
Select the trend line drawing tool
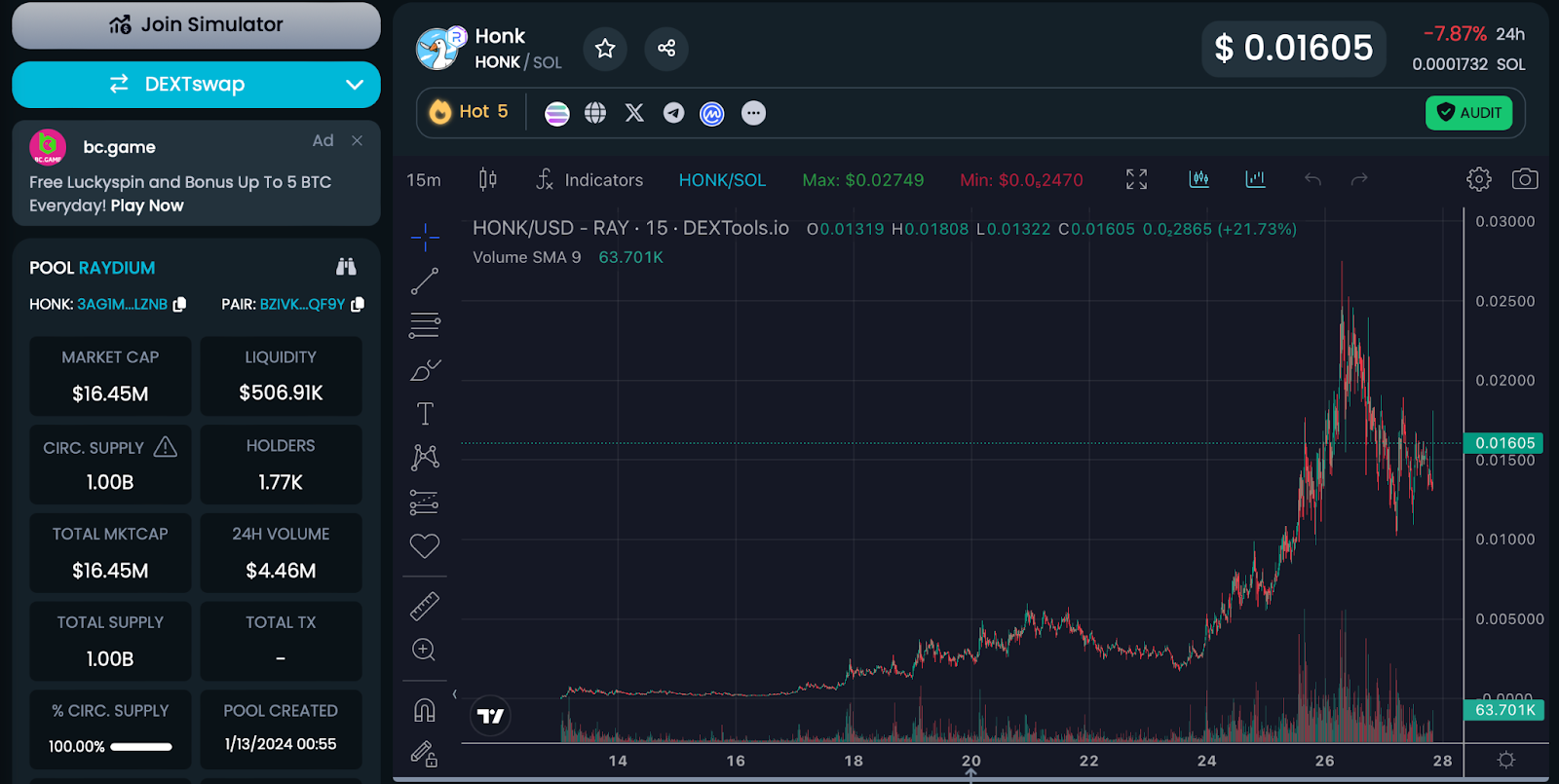click(x=425, y=281)
